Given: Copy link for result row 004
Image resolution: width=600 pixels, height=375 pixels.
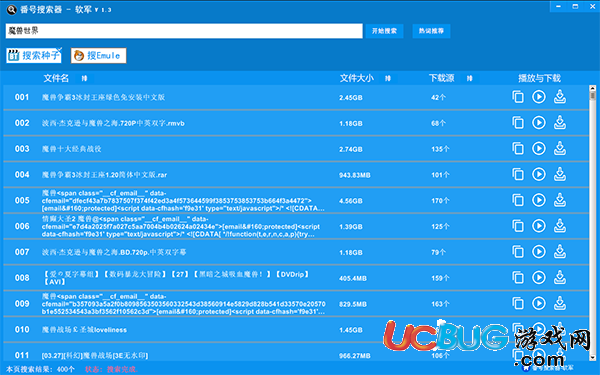Looking at the screenshot, I should click(x=518, y=174).
